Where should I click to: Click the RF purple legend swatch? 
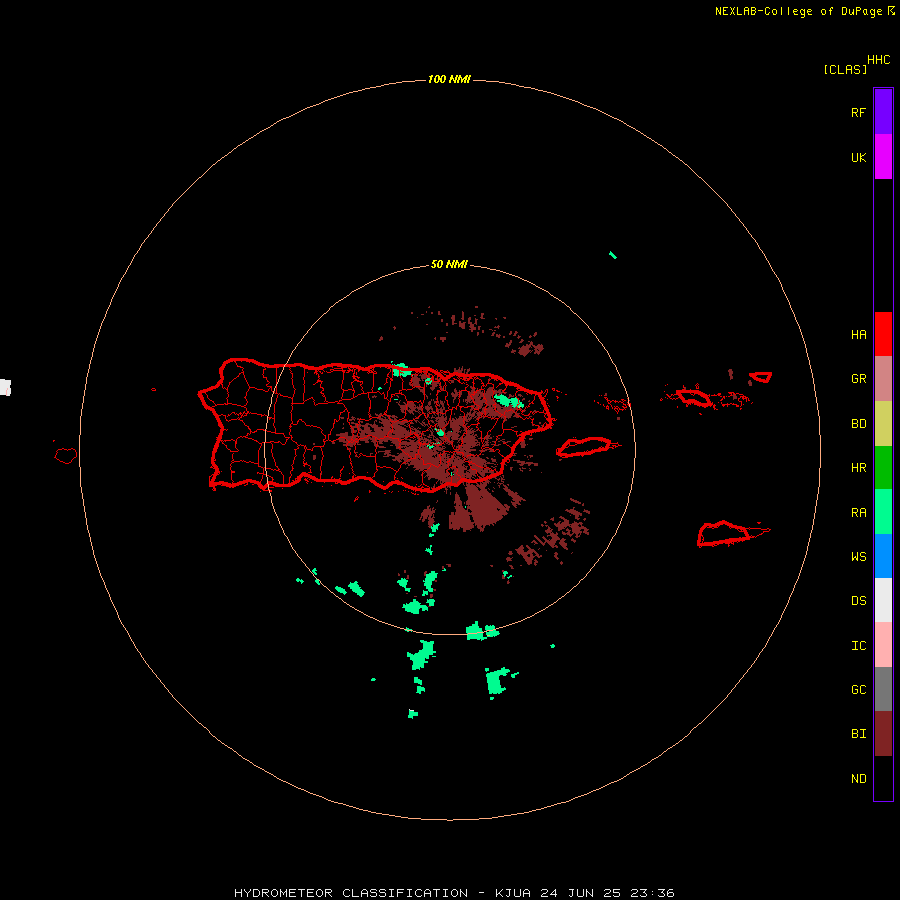883,111
